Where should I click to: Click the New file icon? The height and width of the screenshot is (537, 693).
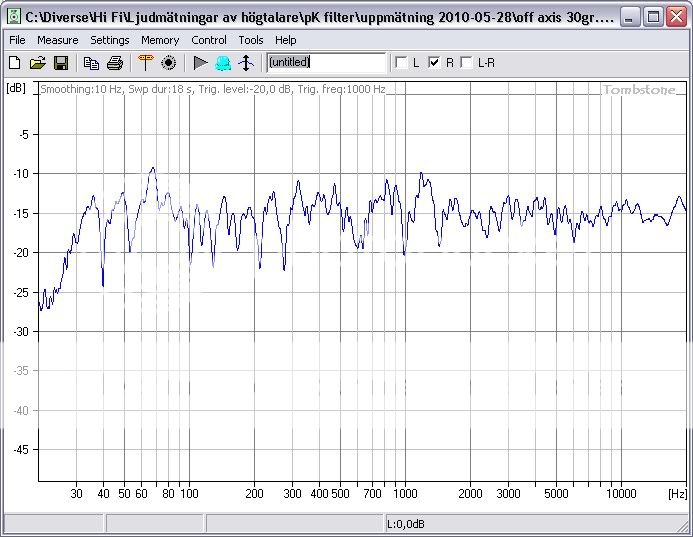coord(14,63)
